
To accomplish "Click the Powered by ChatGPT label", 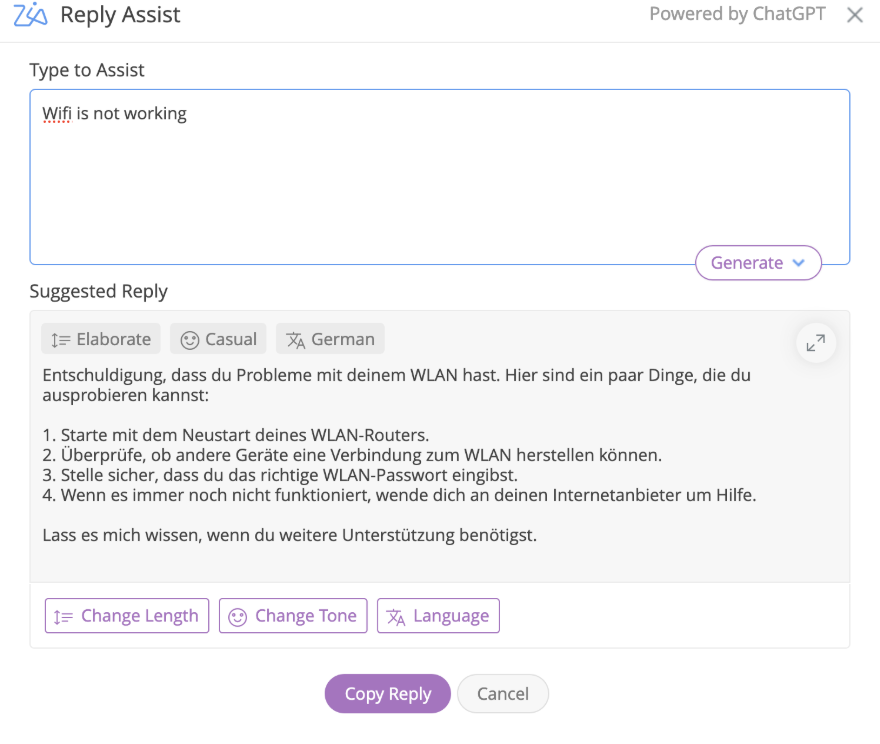I will 737,15.
